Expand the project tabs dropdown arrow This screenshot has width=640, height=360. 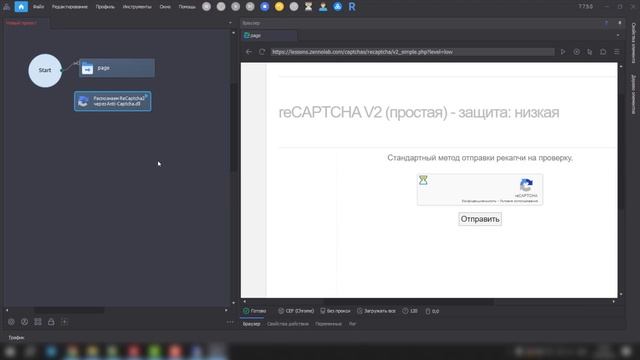[230, 23]
